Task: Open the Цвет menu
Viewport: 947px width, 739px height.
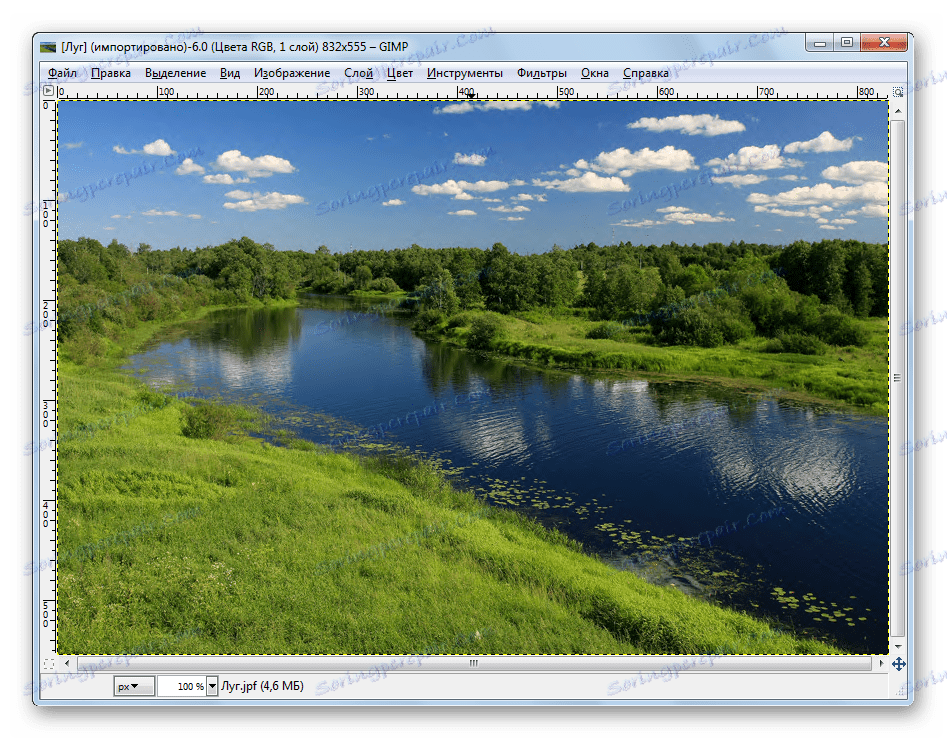Action: click(399, 73)
